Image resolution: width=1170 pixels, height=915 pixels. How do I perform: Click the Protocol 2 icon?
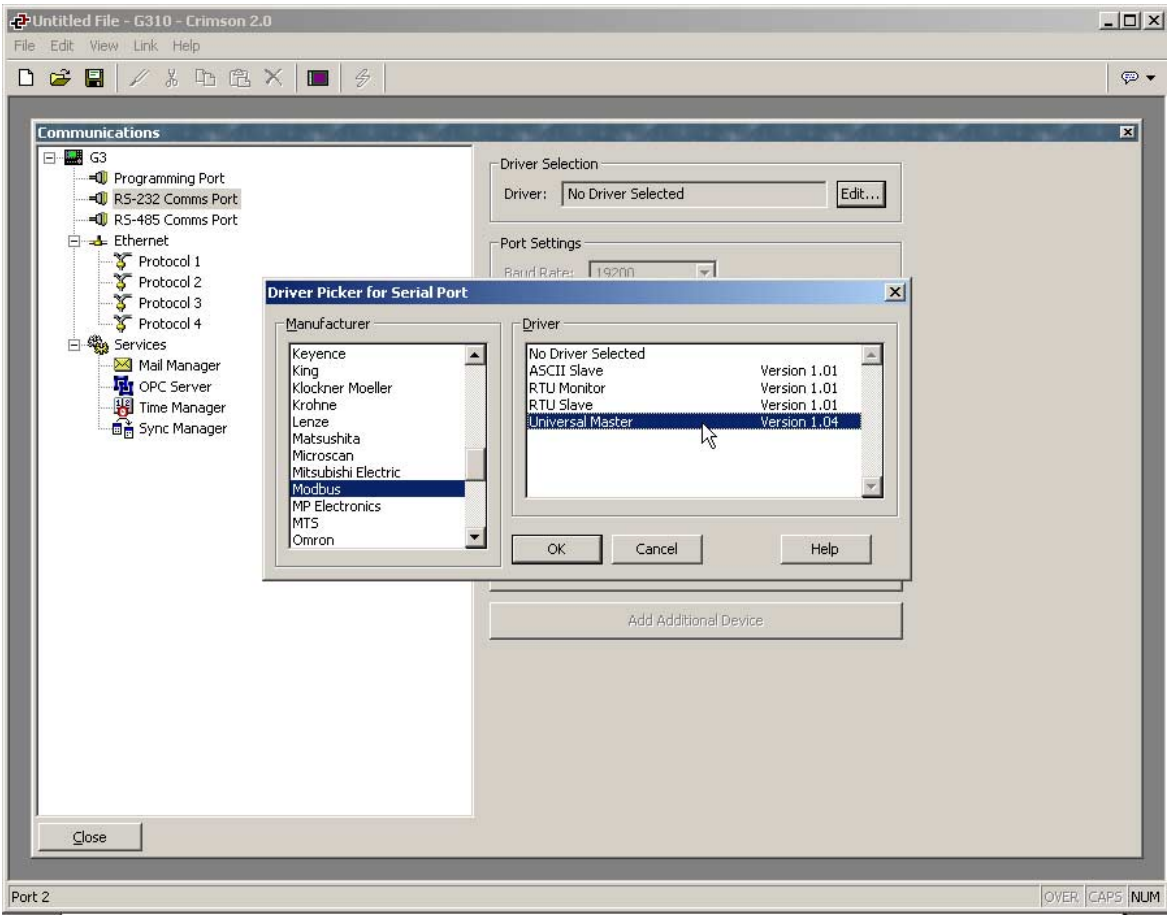pos(123,282)
